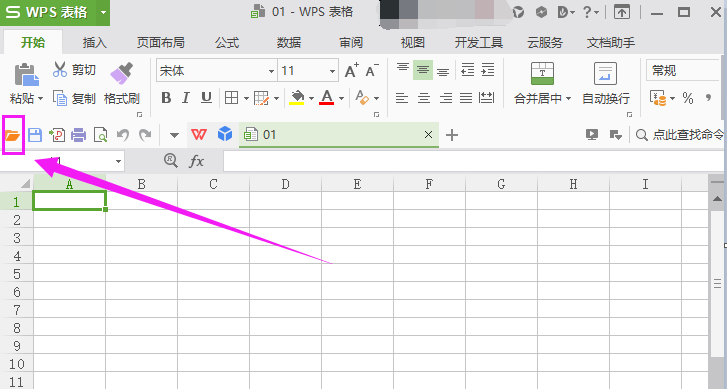
Task: Select column D header
Action: click(285, 184)
